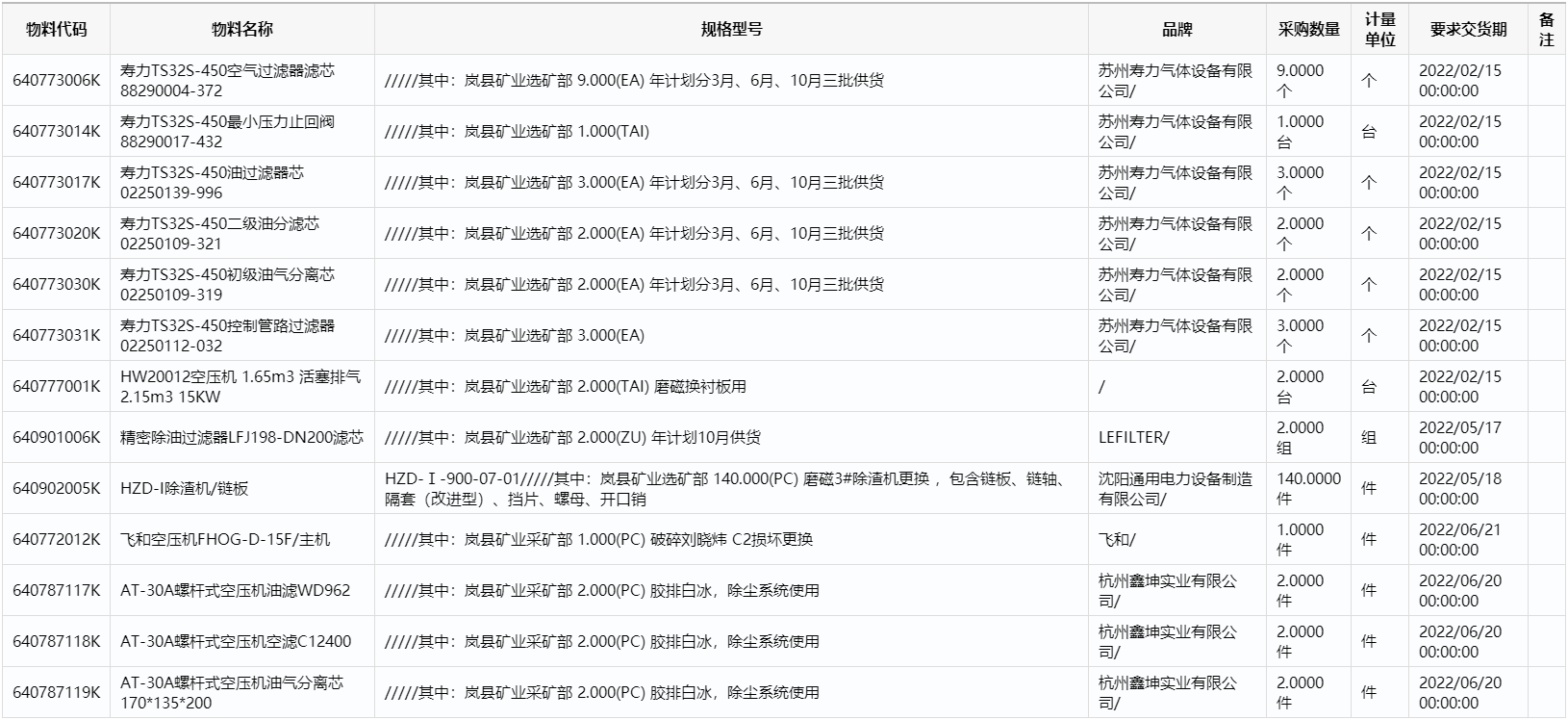The image size is (1568, 720).
Task: Click the 要求交货期 column header
Action: [1468, 30]
